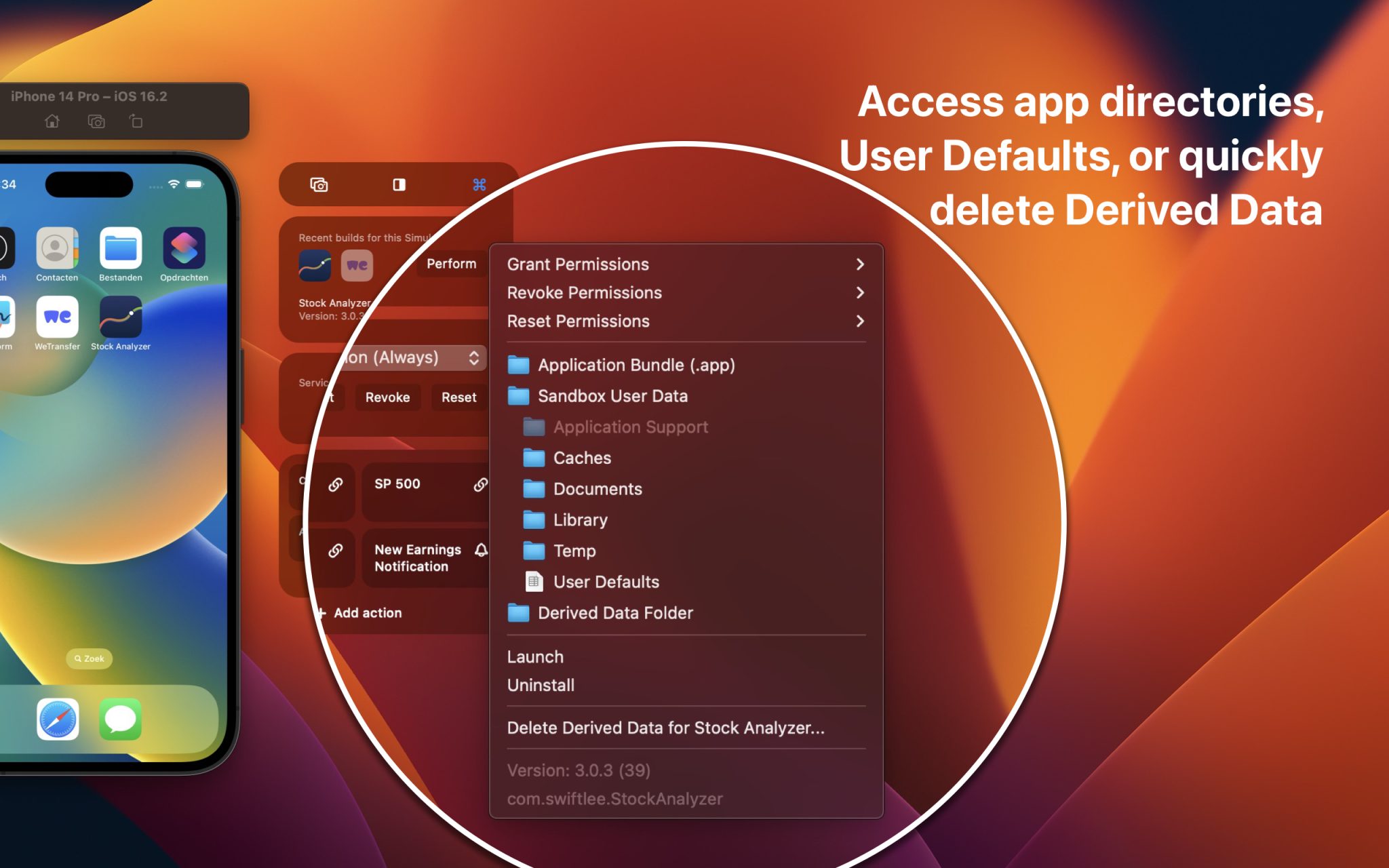The width and height of the screenshot is (1389, 868).
Task: Click the blue command key icon
Action: tap(480, 184)
